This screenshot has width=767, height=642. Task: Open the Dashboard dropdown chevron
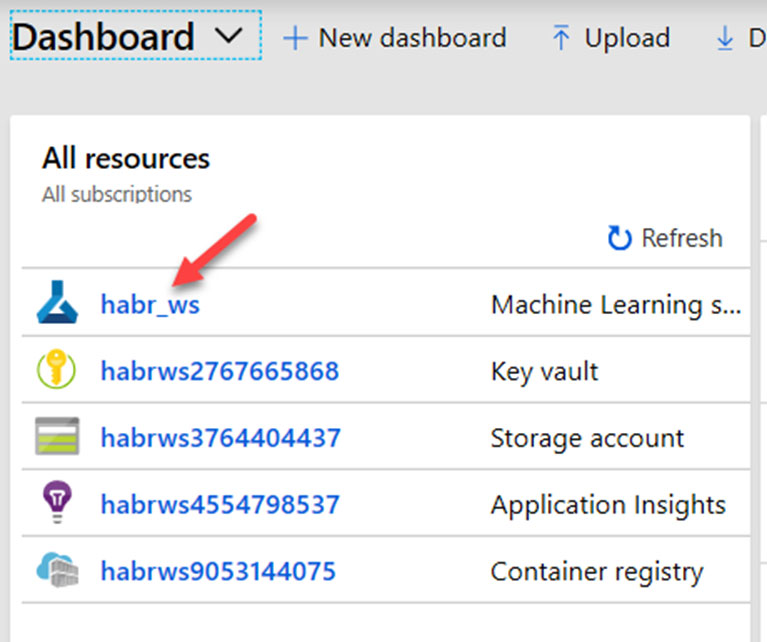click(x=228, y=36)
